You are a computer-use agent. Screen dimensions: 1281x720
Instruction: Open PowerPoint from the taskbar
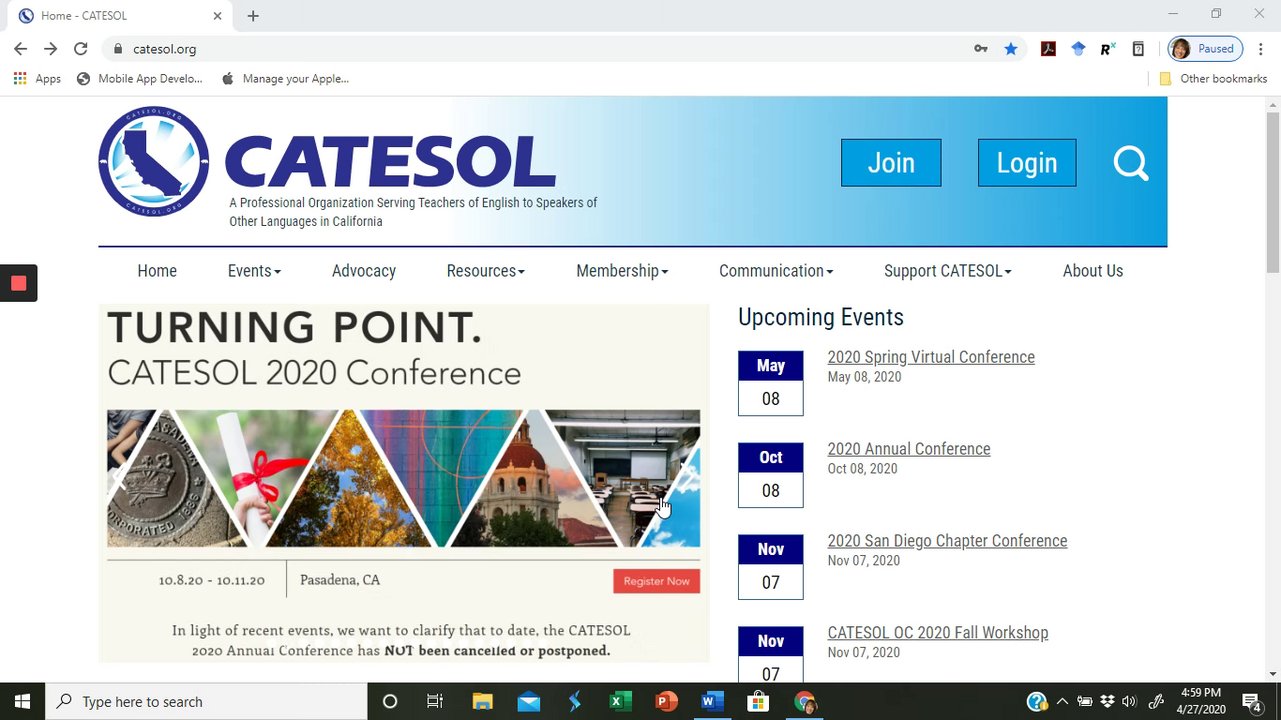point(666,701)
